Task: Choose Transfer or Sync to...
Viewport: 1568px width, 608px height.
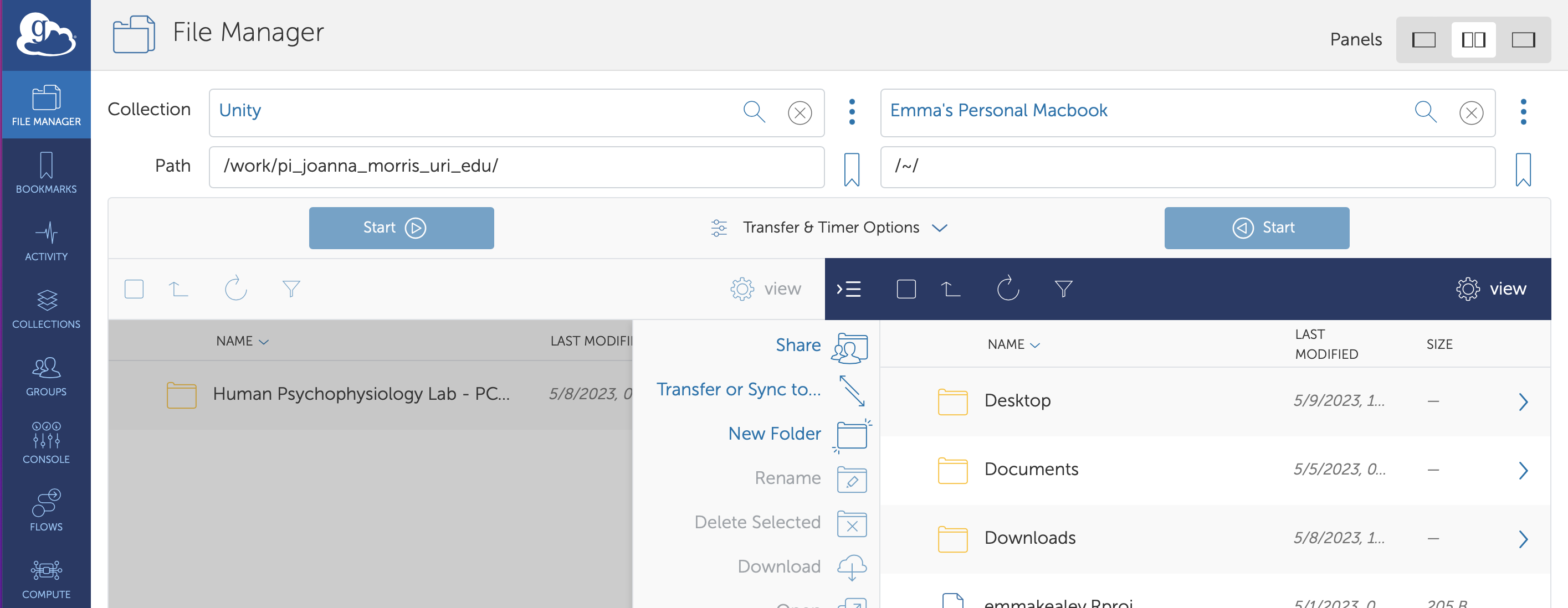Action: click(x=761, y=390)
